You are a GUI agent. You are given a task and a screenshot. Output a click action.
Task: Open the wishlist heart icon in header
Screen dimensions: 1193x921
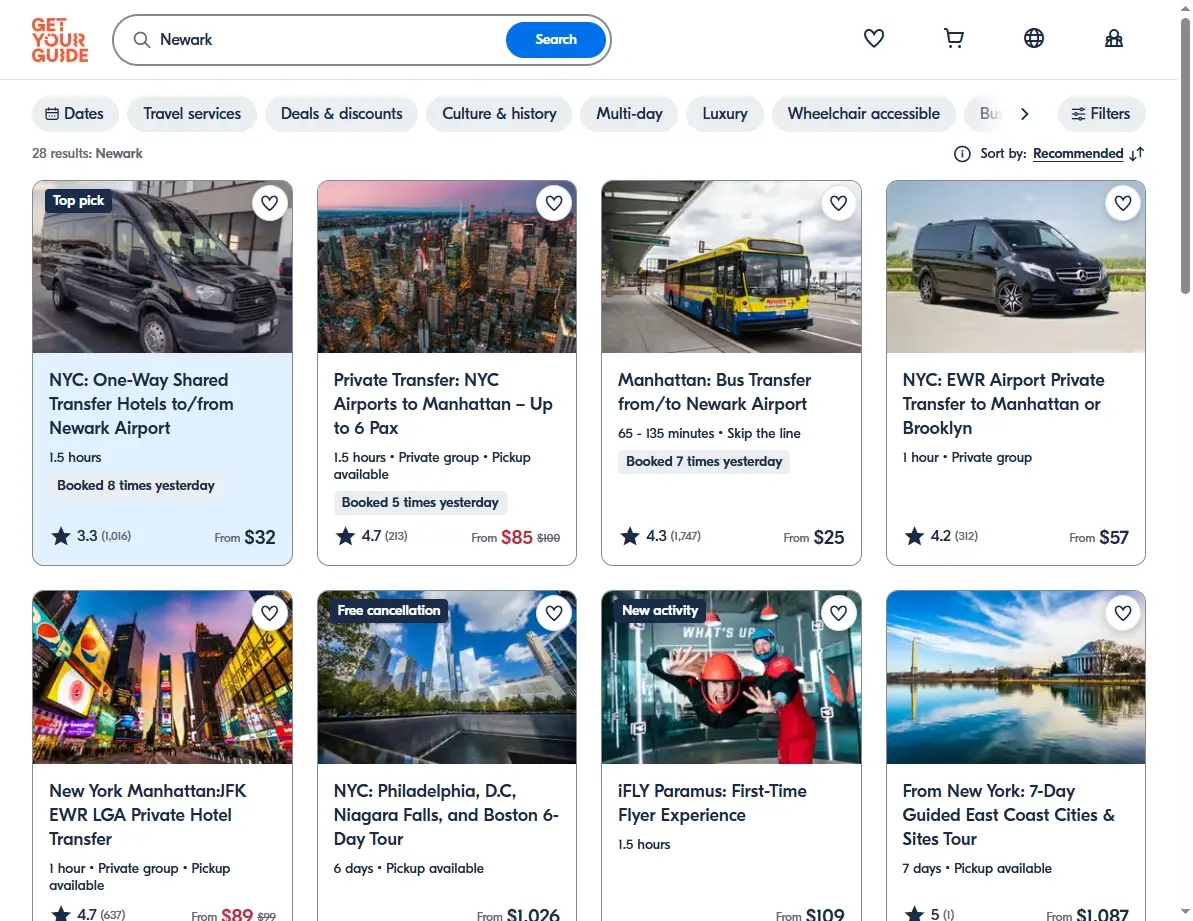(x=873, y=38)
